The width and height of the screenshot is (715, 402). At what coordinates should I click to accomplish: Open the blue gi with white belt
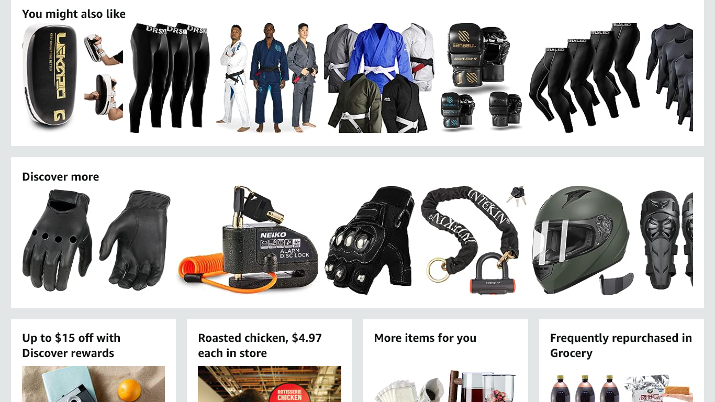(379, 77)
